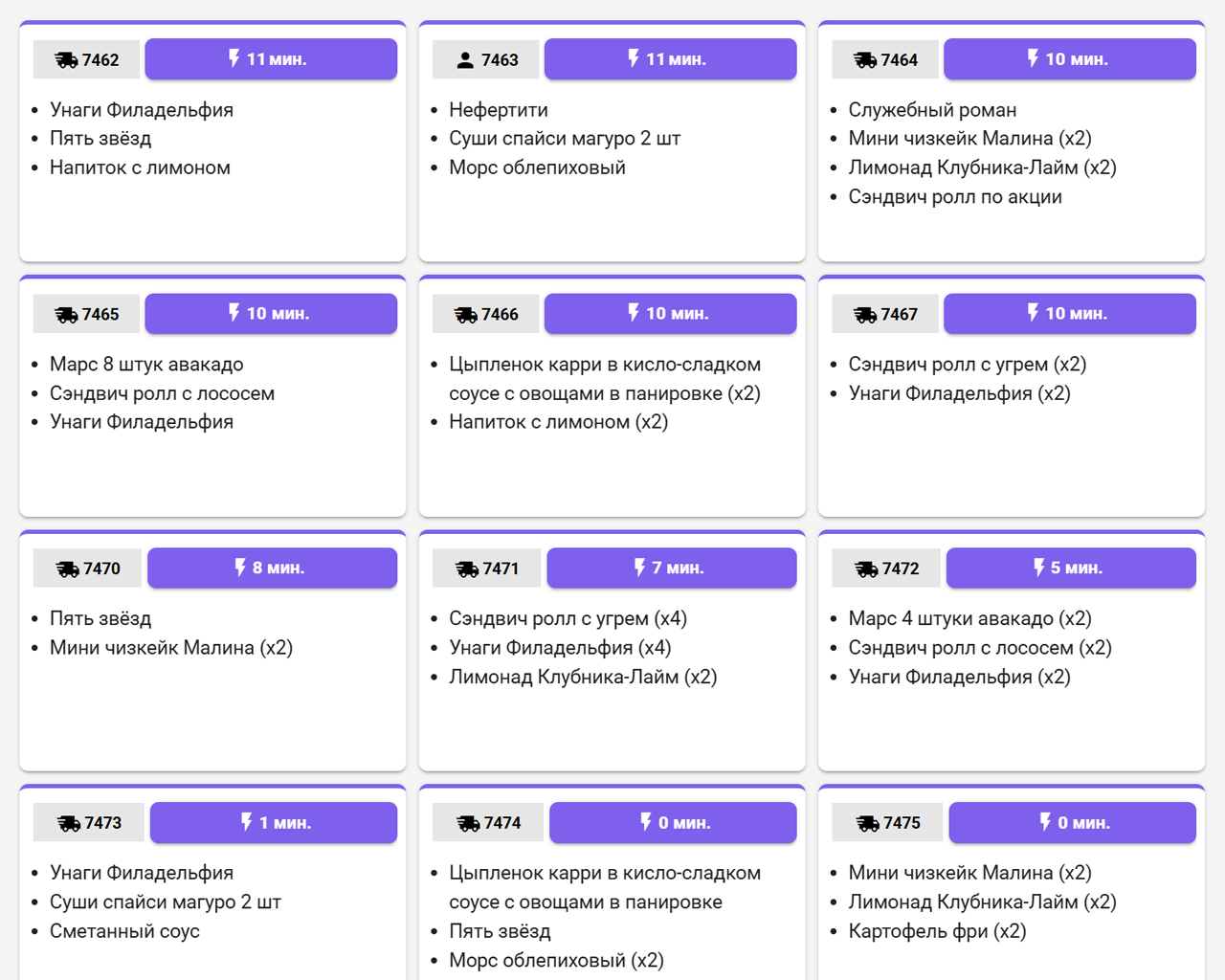Click the pickup person icon on order 7463

[465, 60]
